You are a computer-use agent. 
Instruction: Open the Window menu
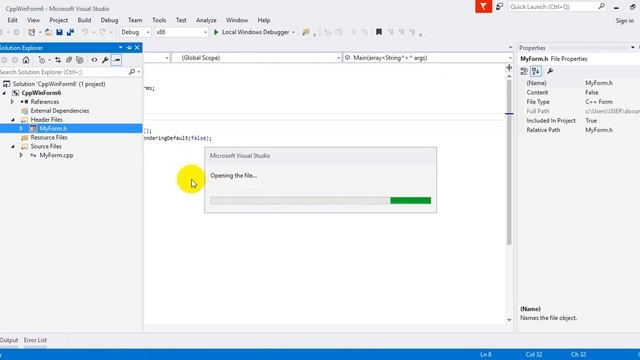237,20
